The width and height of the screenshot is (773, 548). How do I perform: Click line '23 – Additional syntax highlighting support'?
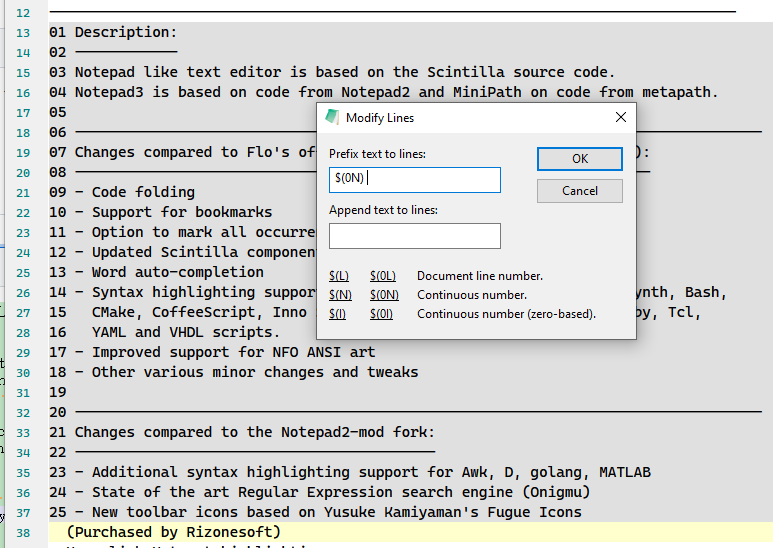pos(350,472)
